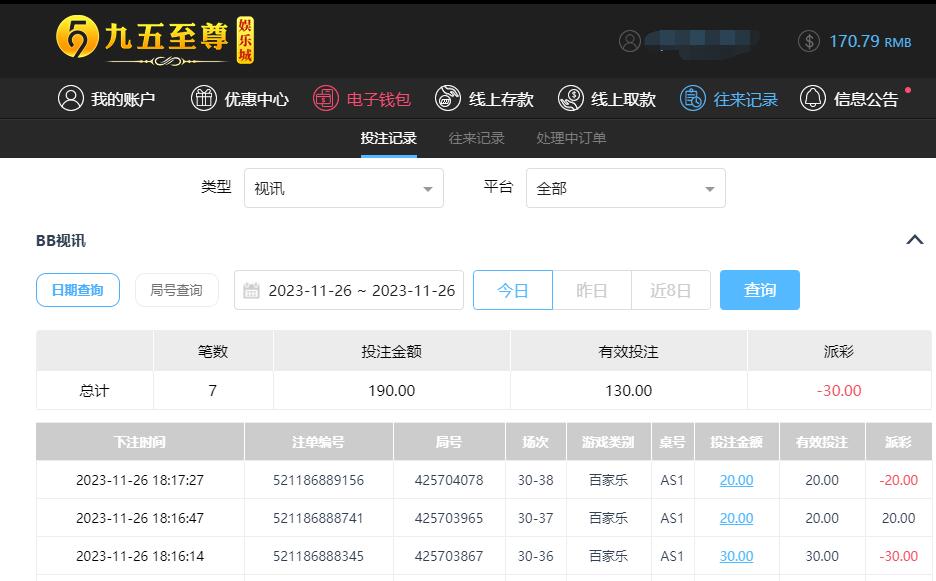936x581 pixels.
Task: Click the 信息公告 bell icon
Action: tap(813, 98)
